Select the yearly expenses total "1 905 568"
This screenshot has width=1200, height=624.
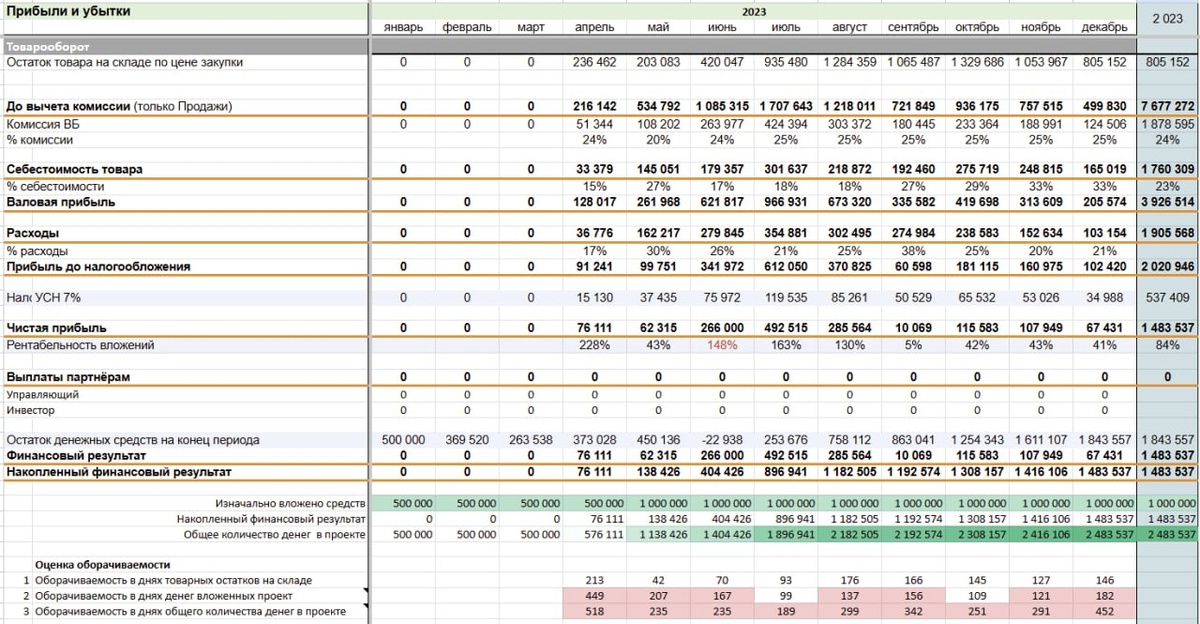pos(1169,233)
